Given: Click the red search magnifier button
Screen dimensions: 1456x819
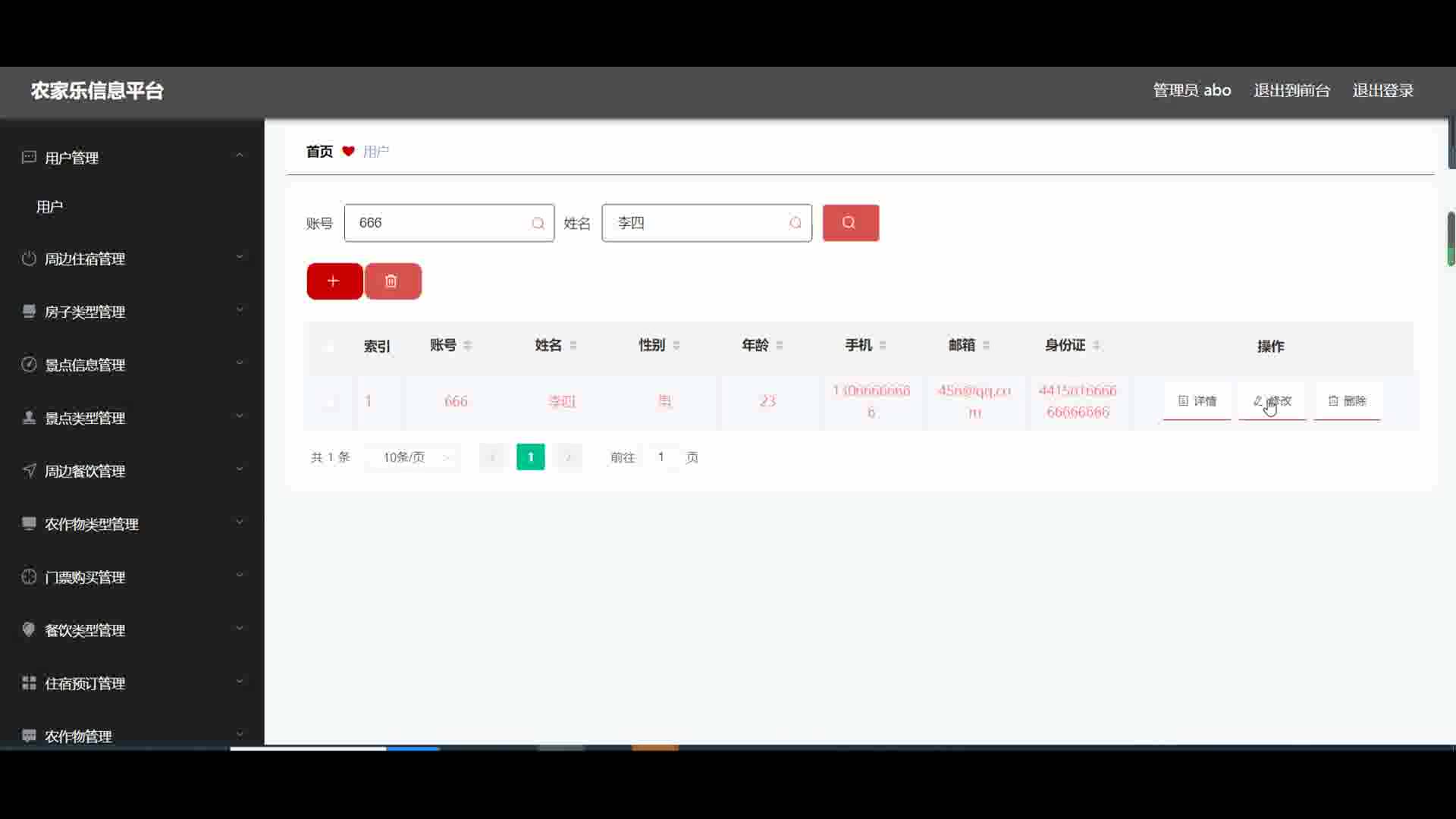Looking at the screenshot, I should [850, 223].
